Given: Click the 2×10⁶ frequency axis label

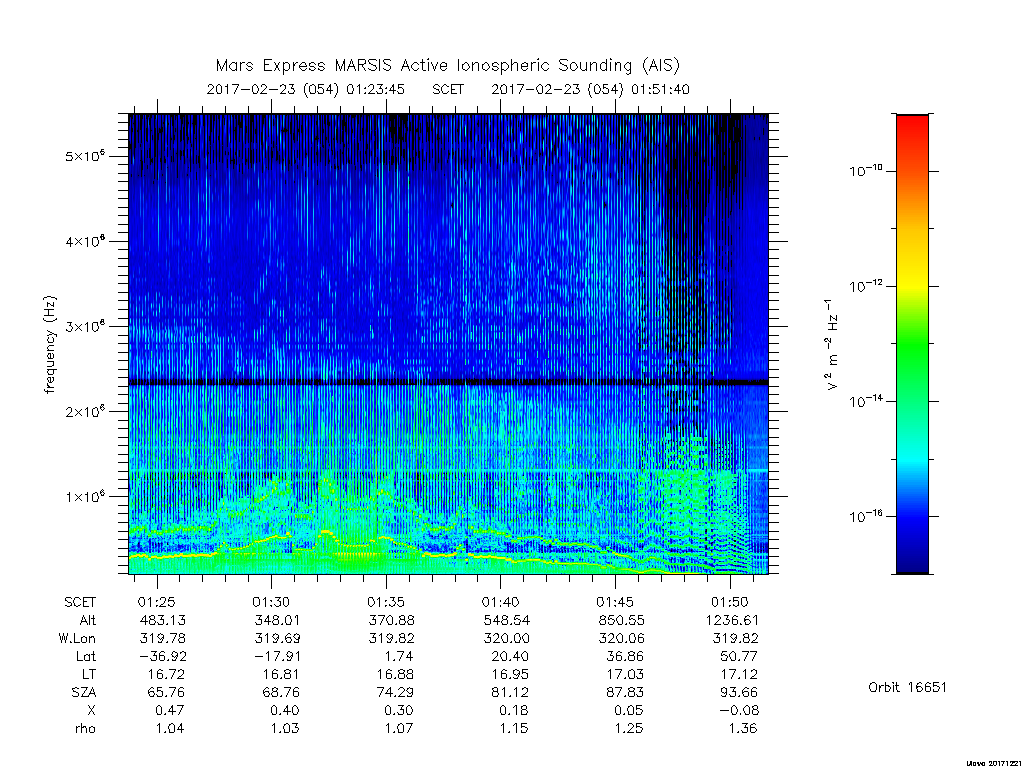Looking at the screenshot, I should click(x=85, y=412).
